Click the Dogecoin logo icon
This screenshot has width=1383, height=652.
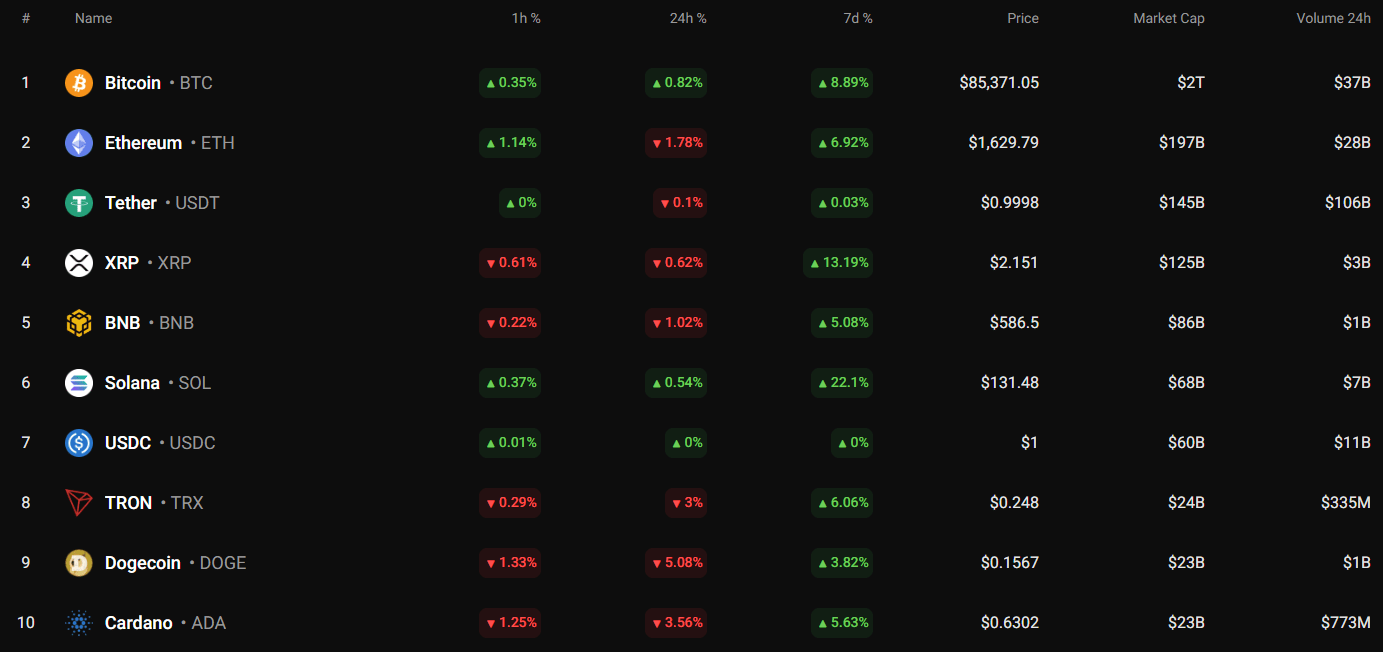(x=79, y=563)
